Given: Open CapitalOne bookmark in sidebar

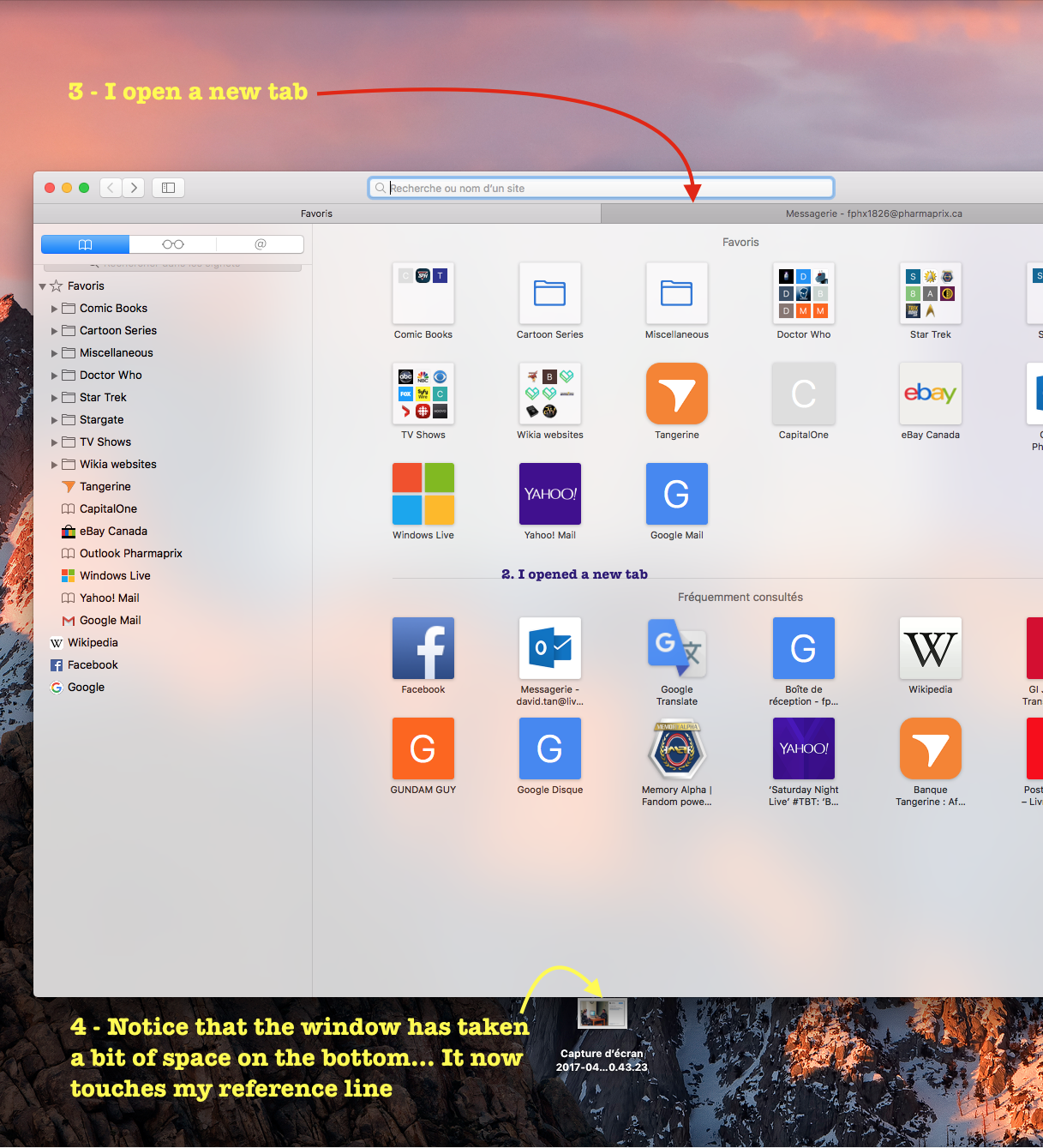Looking at the screenshot, I should pos(99,509).
